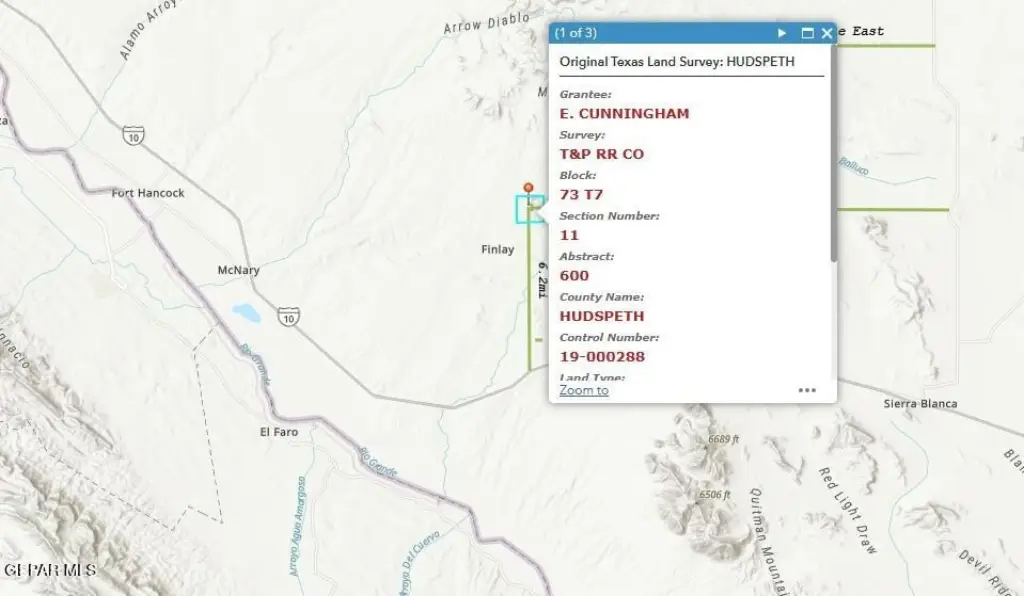Click the Finlay place label

pyautogui.click(x=498, y=250)
